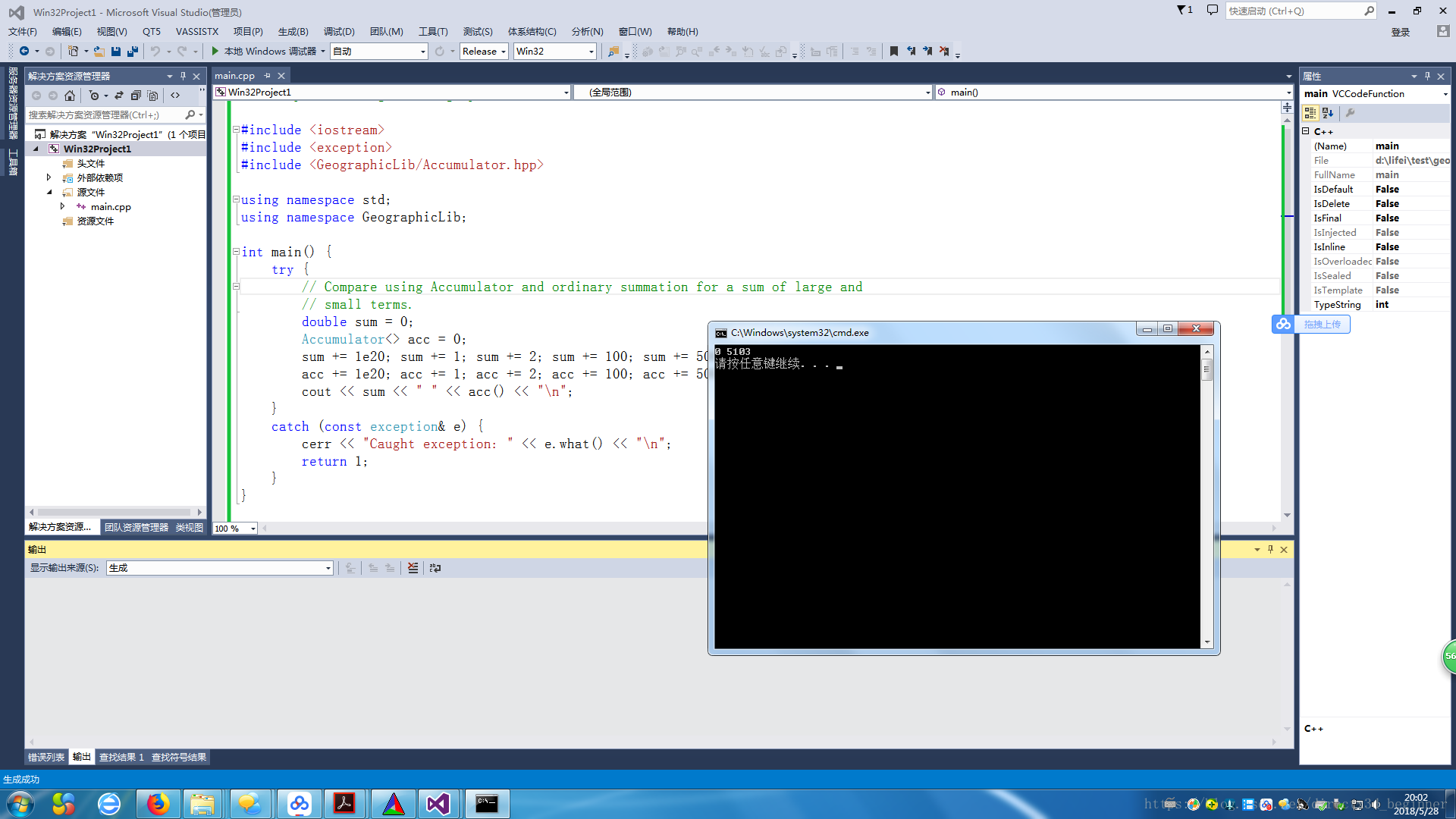Open the VASSISTX menu
1456x819 pixels.
pos(197,31)
